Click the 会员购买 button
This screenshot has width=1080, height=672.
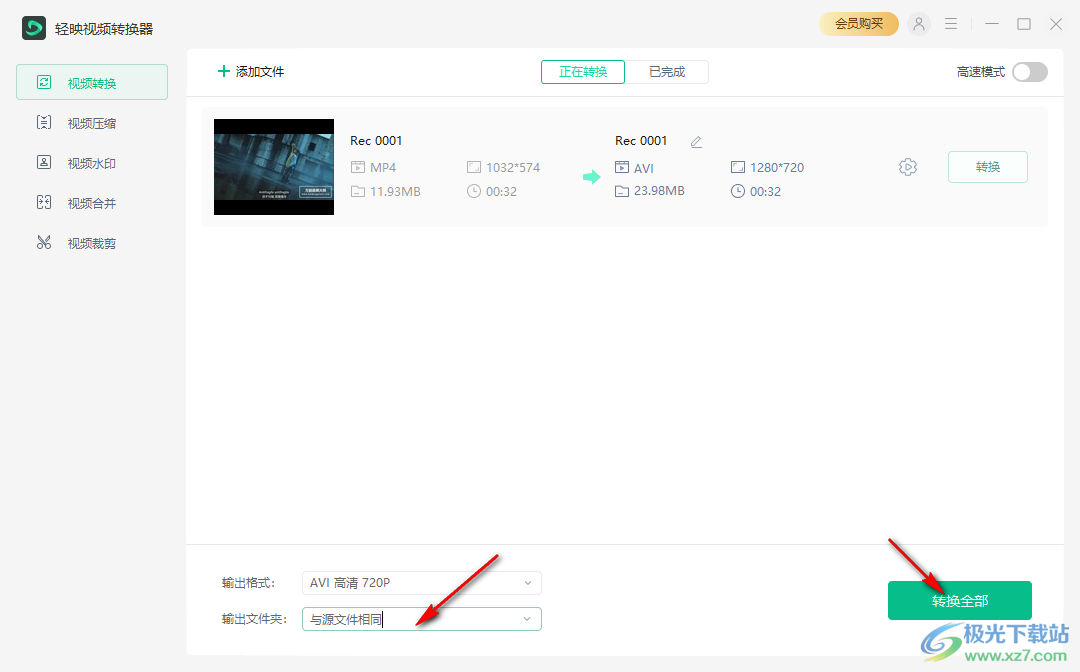(x=858, y=24)
